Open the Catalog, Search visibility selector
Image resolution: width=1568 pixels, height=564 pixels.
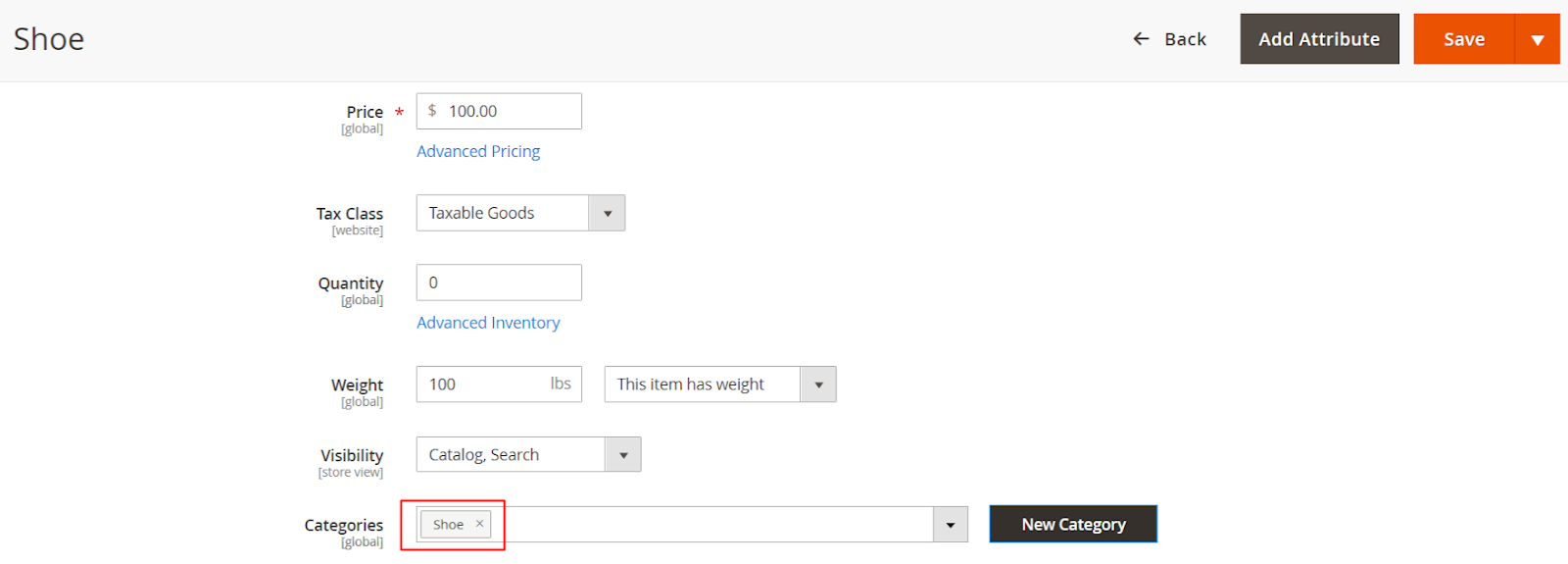tap(510, 455)
